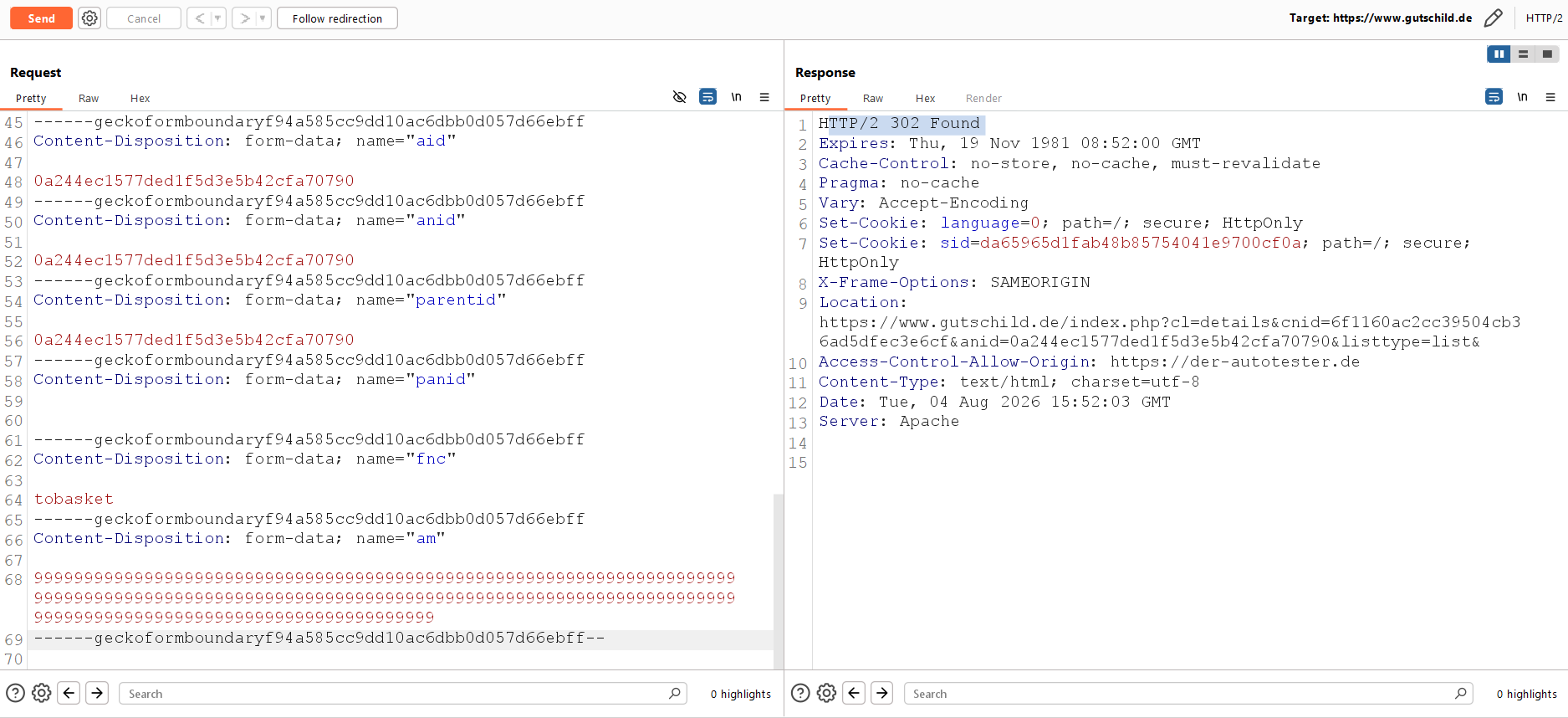Open the Response Hex tab
Image resolution: width=1568 pixels, height=718 pixels.
(925, 98)
